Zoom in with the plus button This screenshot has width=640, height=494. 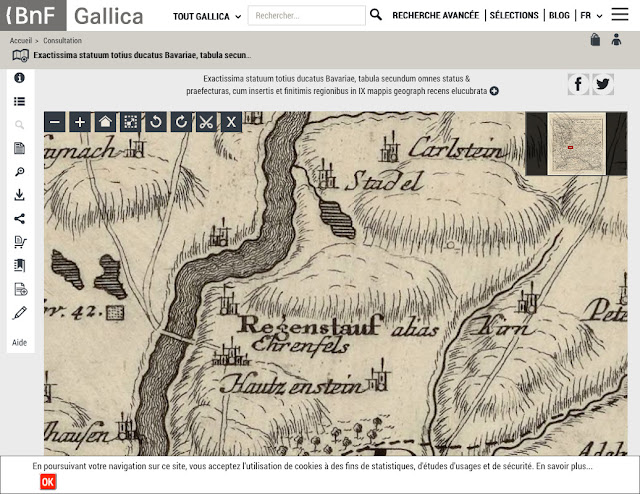(x=80, y=122)
